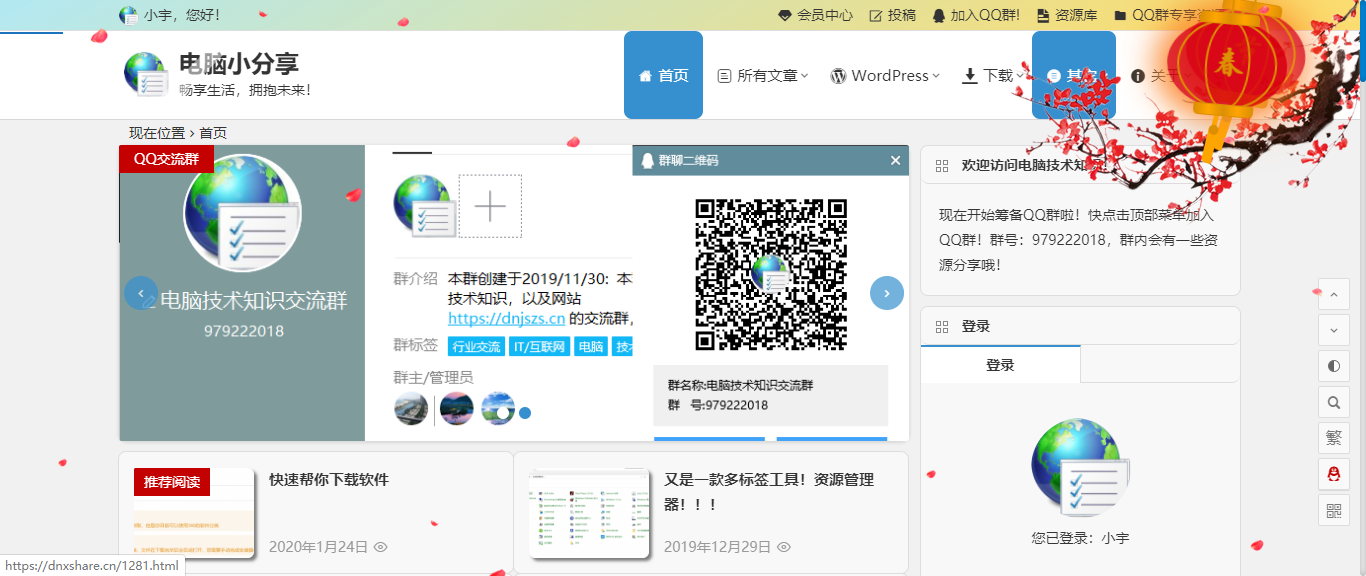Go to next carousel slide
Image resolution: width=1366 pixels, height=576 pixels.
point(886,293)
